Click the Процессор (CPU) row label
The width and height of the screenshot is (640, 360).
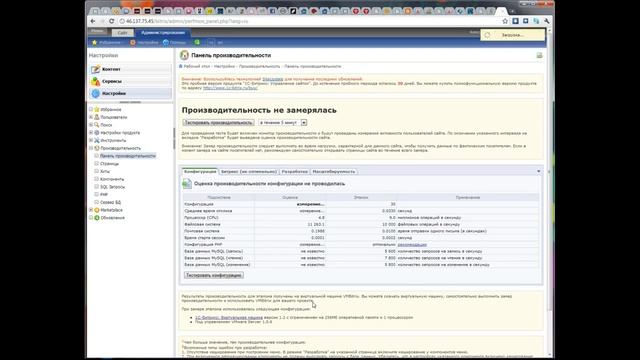coord(201,218)
